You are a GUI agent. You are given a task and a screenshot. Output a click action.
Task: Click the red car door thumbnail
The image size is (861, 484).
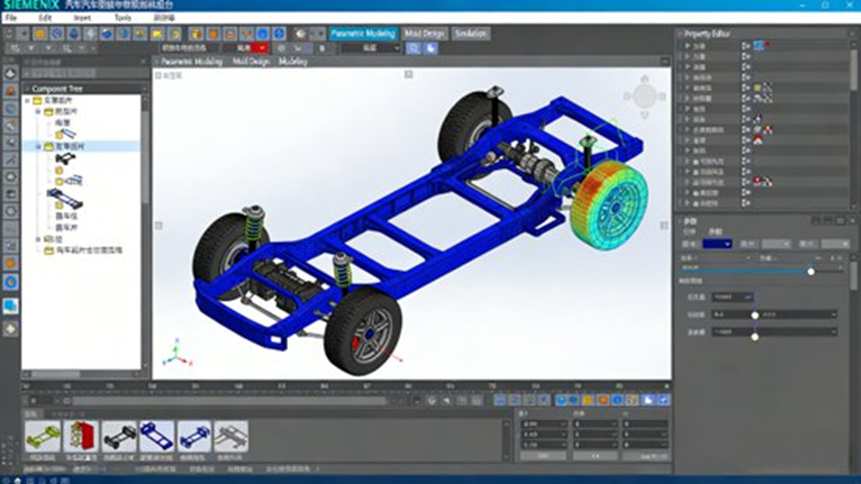pyautogui.click(x=80, y=435)
